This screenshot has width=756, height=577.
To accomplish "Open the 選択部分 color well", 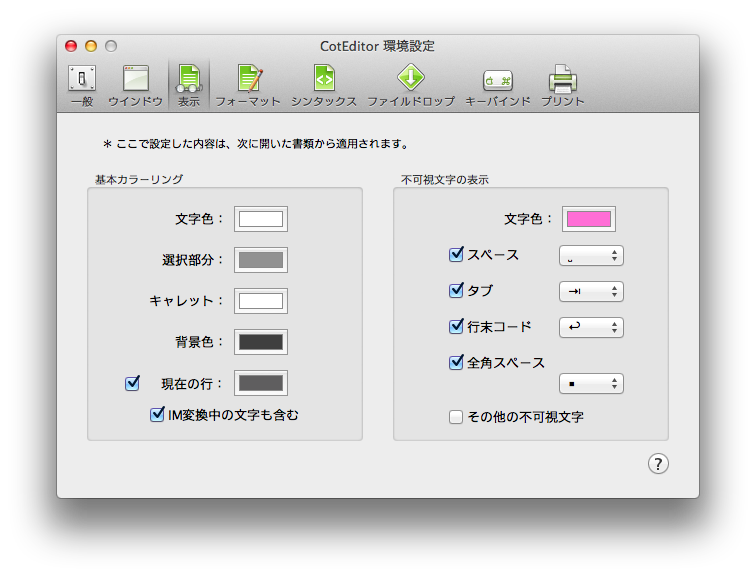I will pos(261,260).
